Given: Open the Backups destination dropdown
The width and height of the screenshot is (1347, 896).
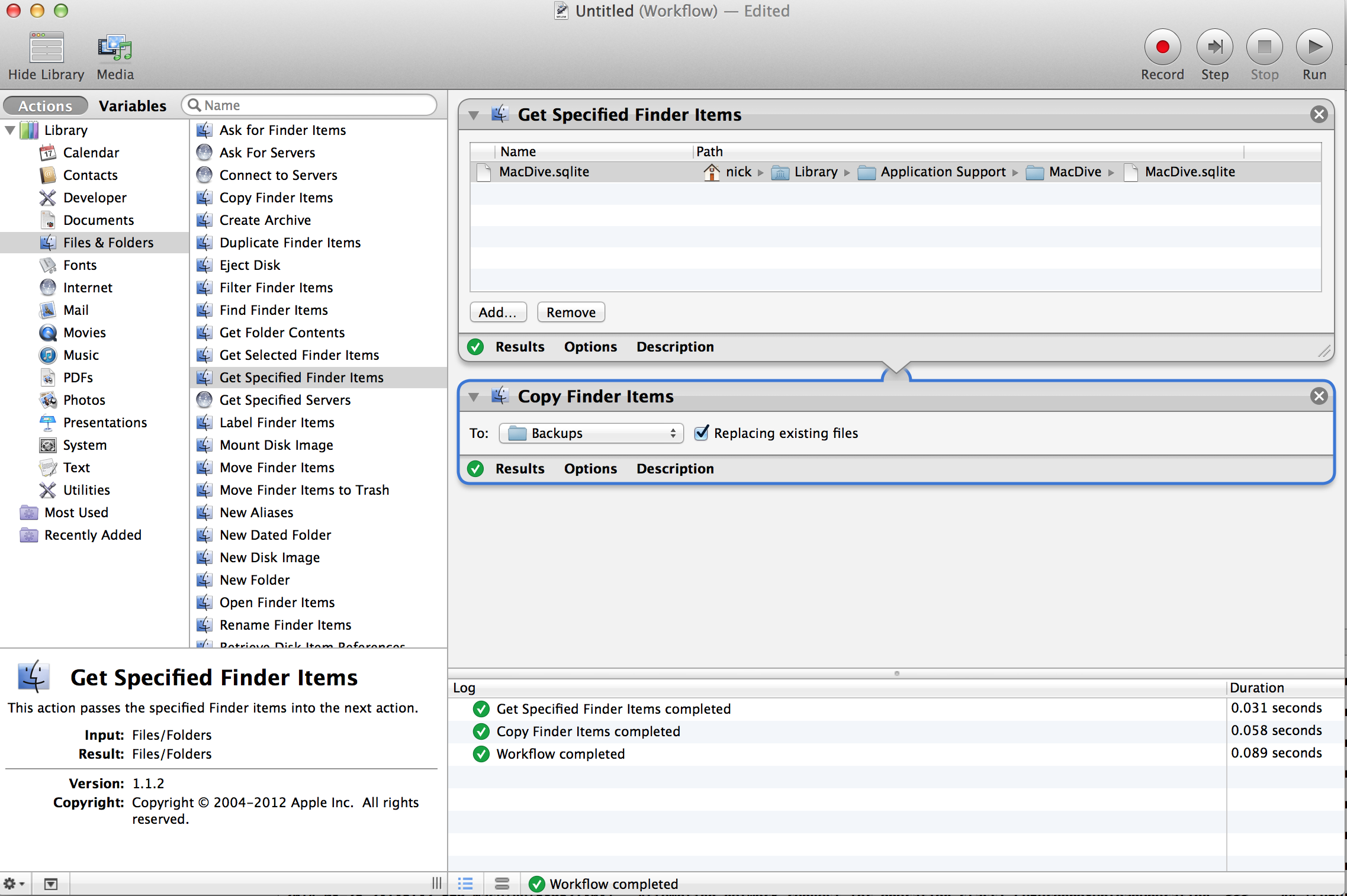Looking at the screenshot, I should pos(591,433).
